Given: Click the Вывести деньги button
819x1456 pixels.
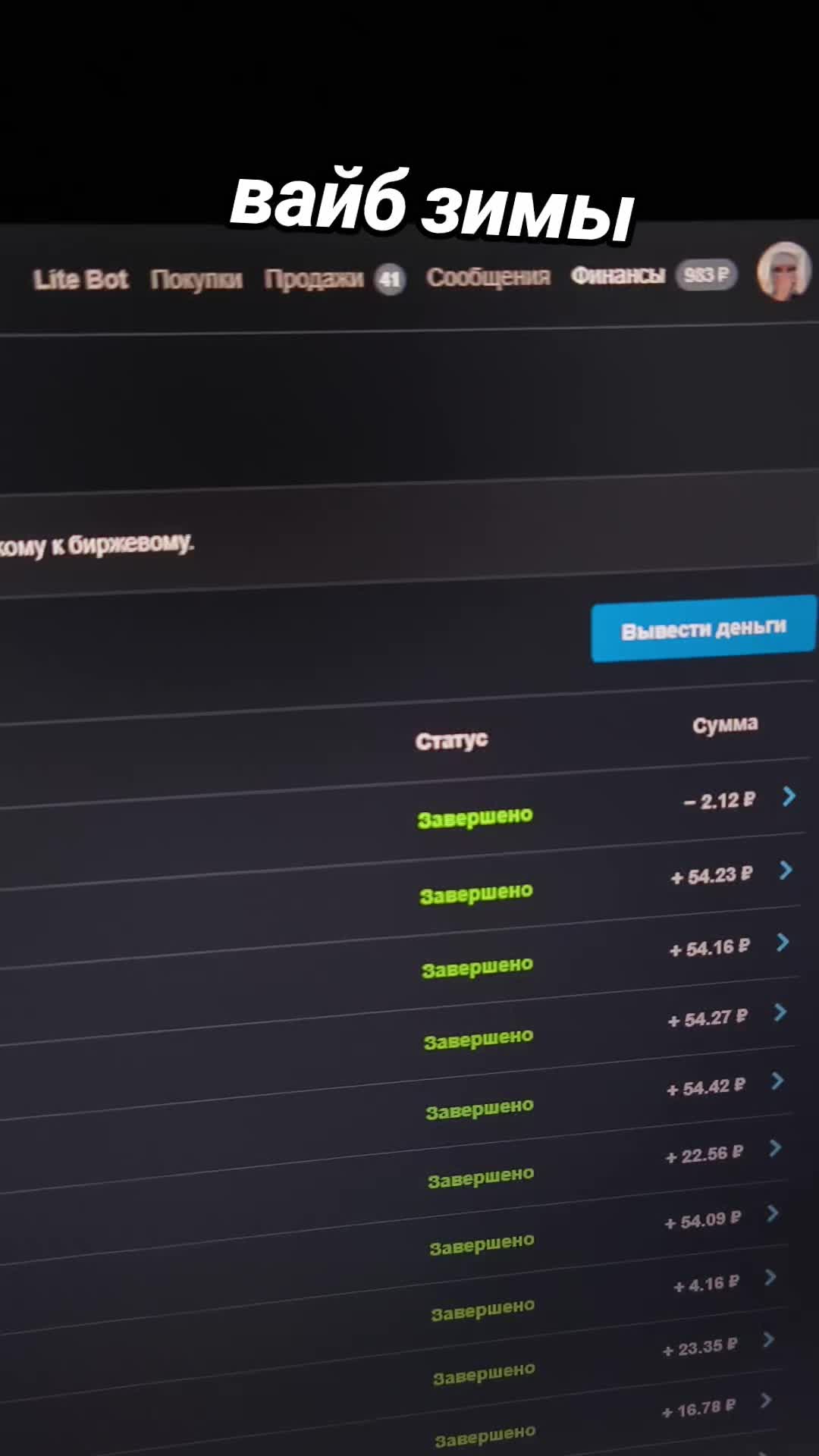Looking at the screenshot, I should 704,629.
